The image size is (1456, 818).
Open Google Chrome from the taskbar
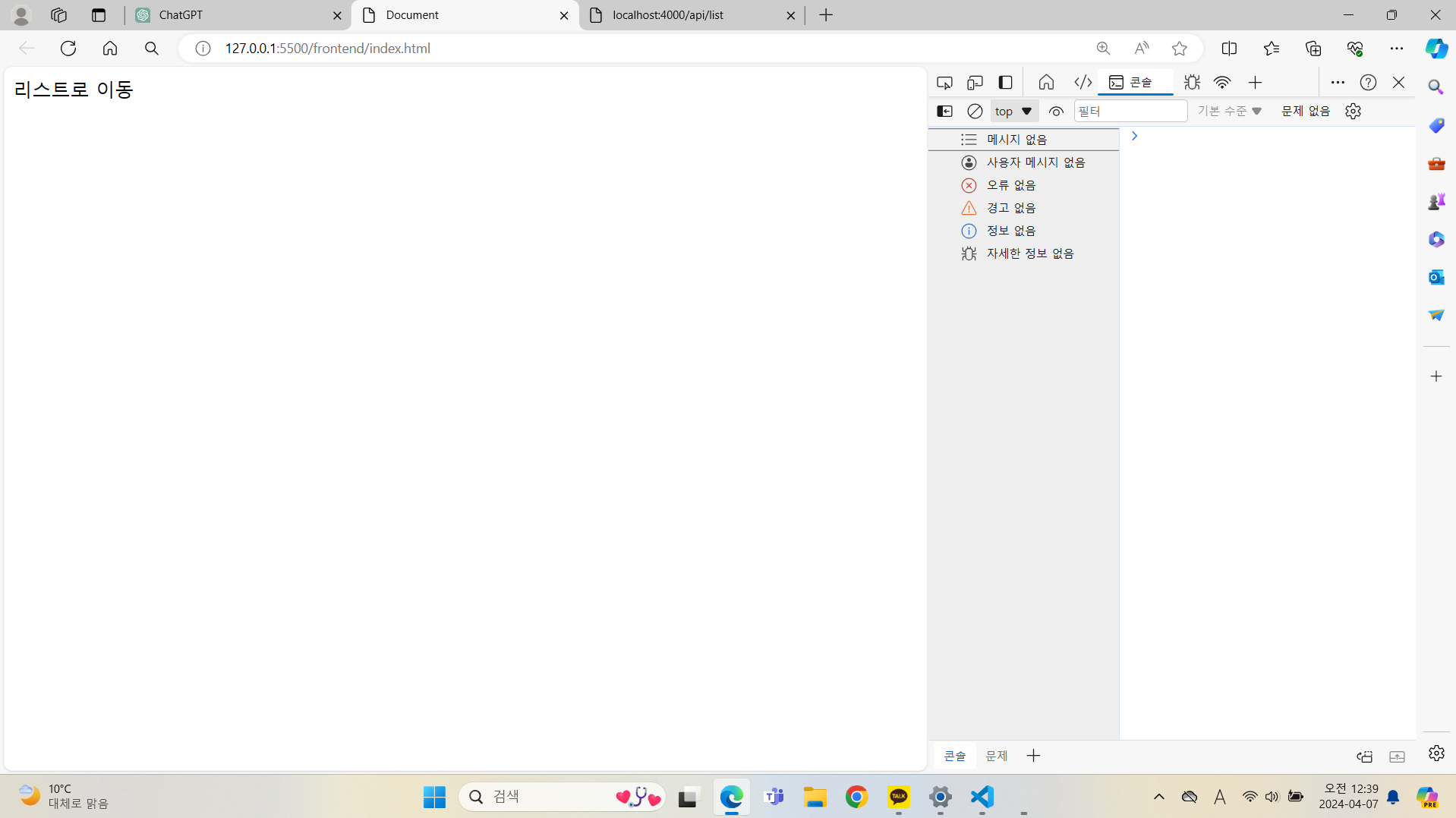tap(857, 797)
